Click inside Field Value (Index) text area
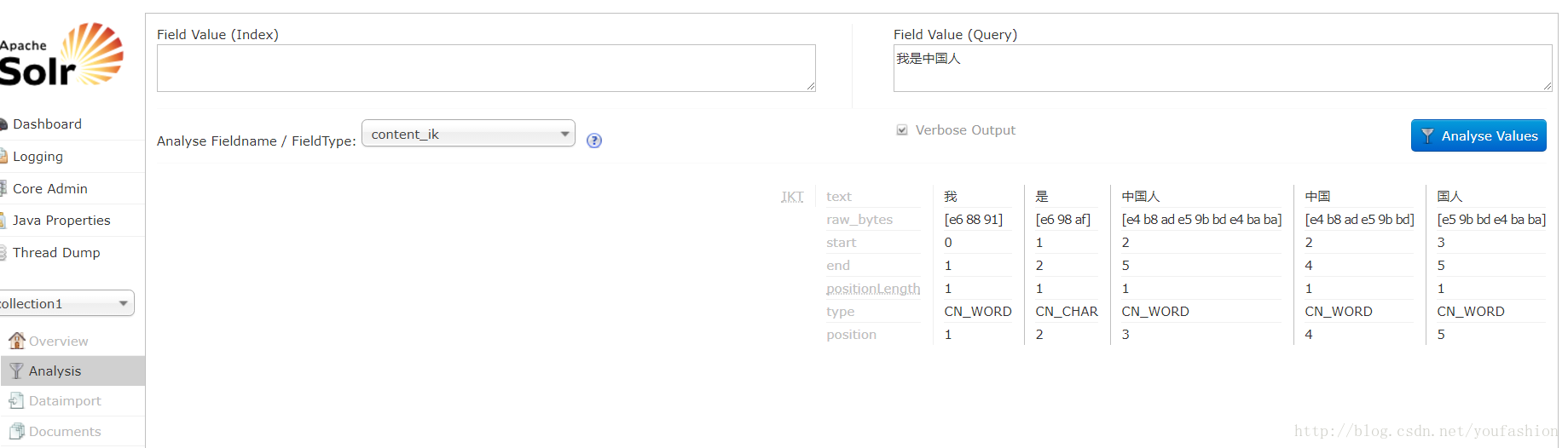This screenshot has width=1568, height=448. [x=486, y=68]
